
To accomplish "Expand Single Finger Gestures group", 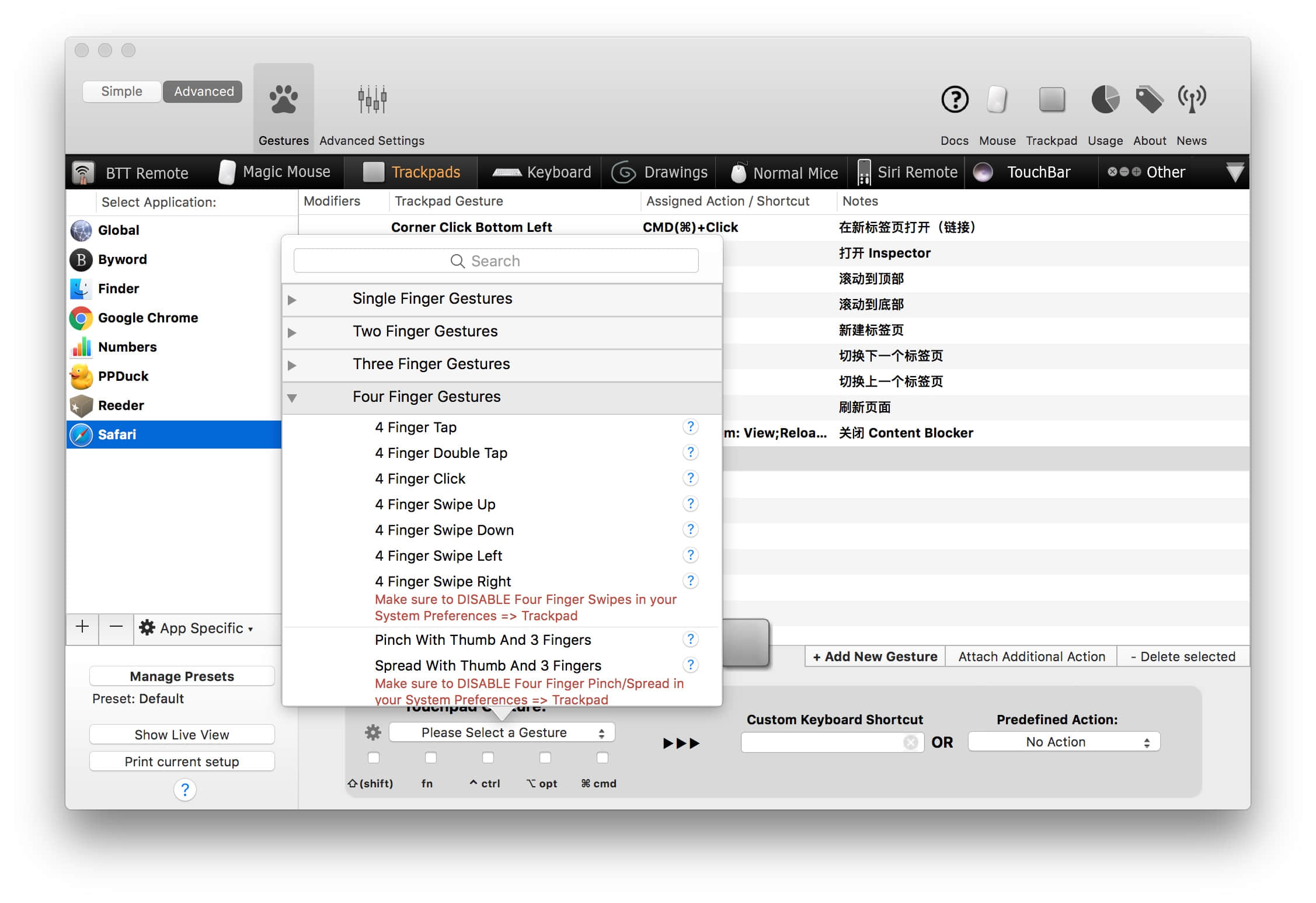I will click(293, 300).
